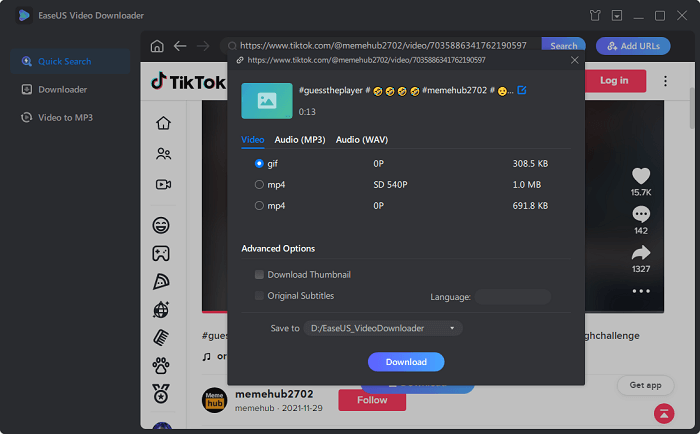Image resolution: width=700 pixels, height=434 pixels.
Task: Click the Add URLs button
Action: 633,46
